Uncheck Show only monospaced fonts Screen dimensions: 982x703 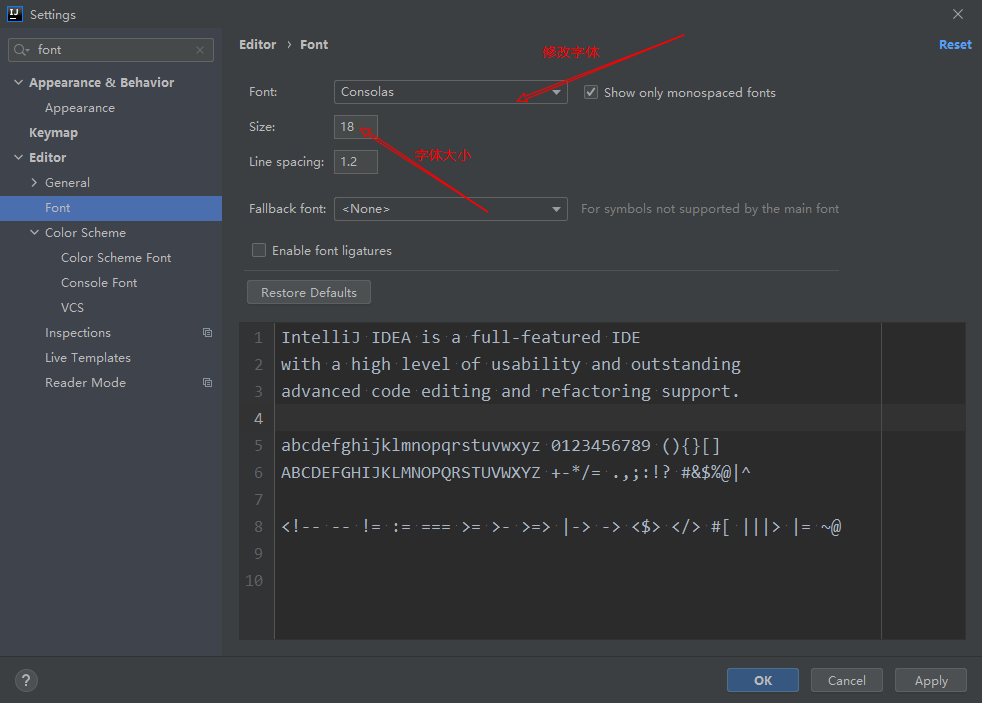pos(591,92)
